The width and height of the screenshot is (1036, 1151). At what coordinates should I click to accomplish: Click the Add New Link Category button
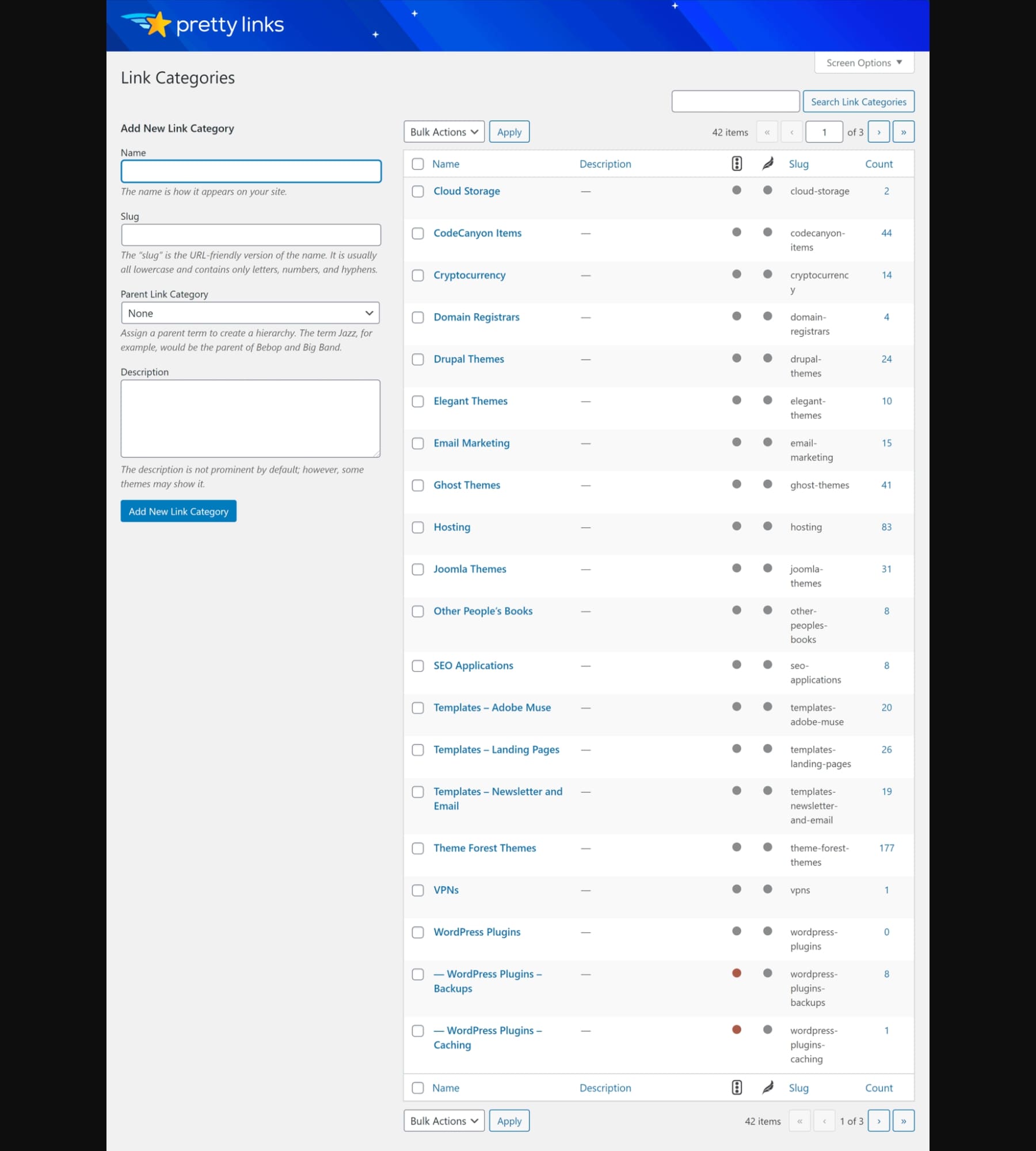[x=178, y=511]
